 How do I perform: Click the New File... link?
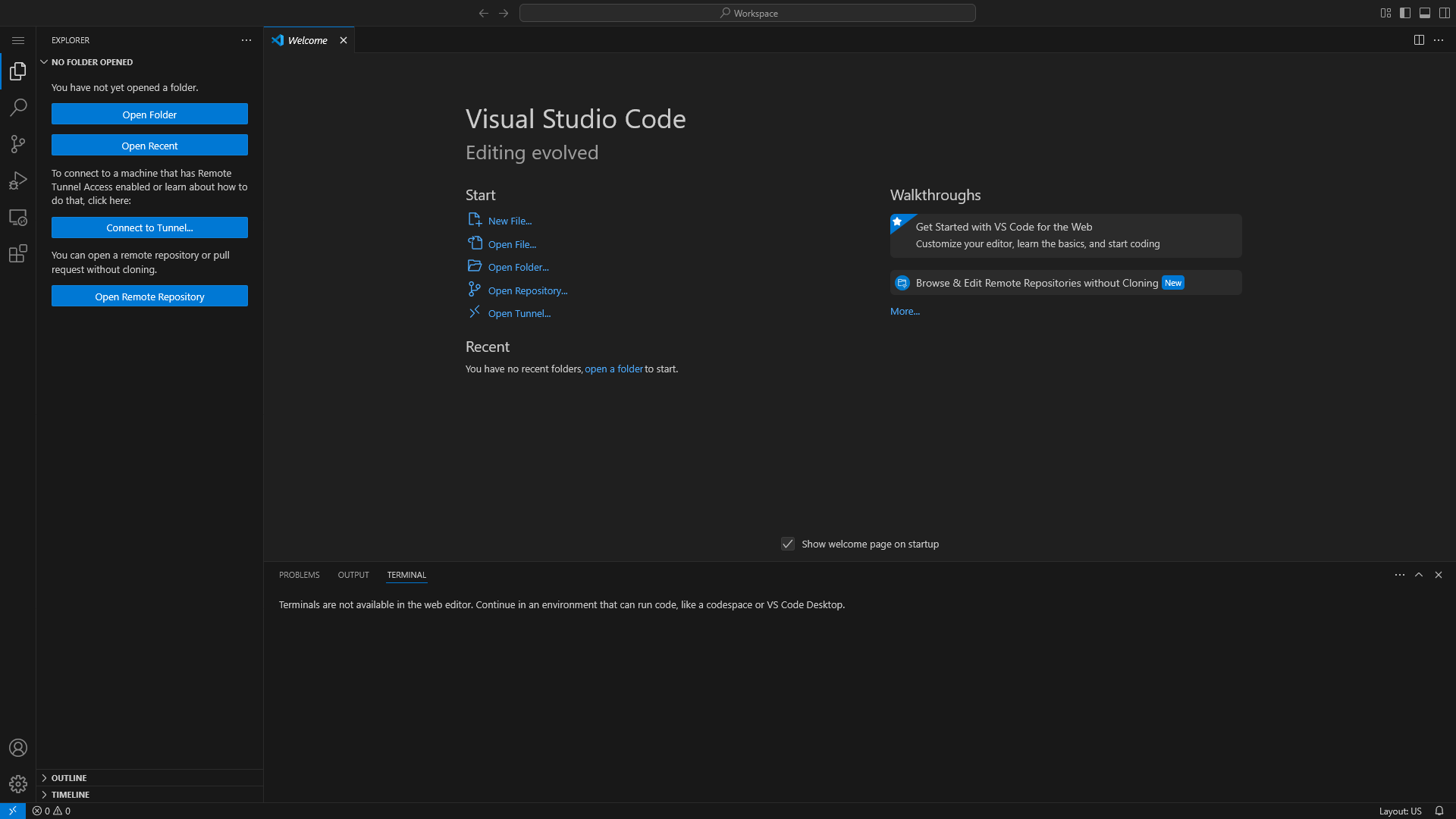tap(510, 221)
